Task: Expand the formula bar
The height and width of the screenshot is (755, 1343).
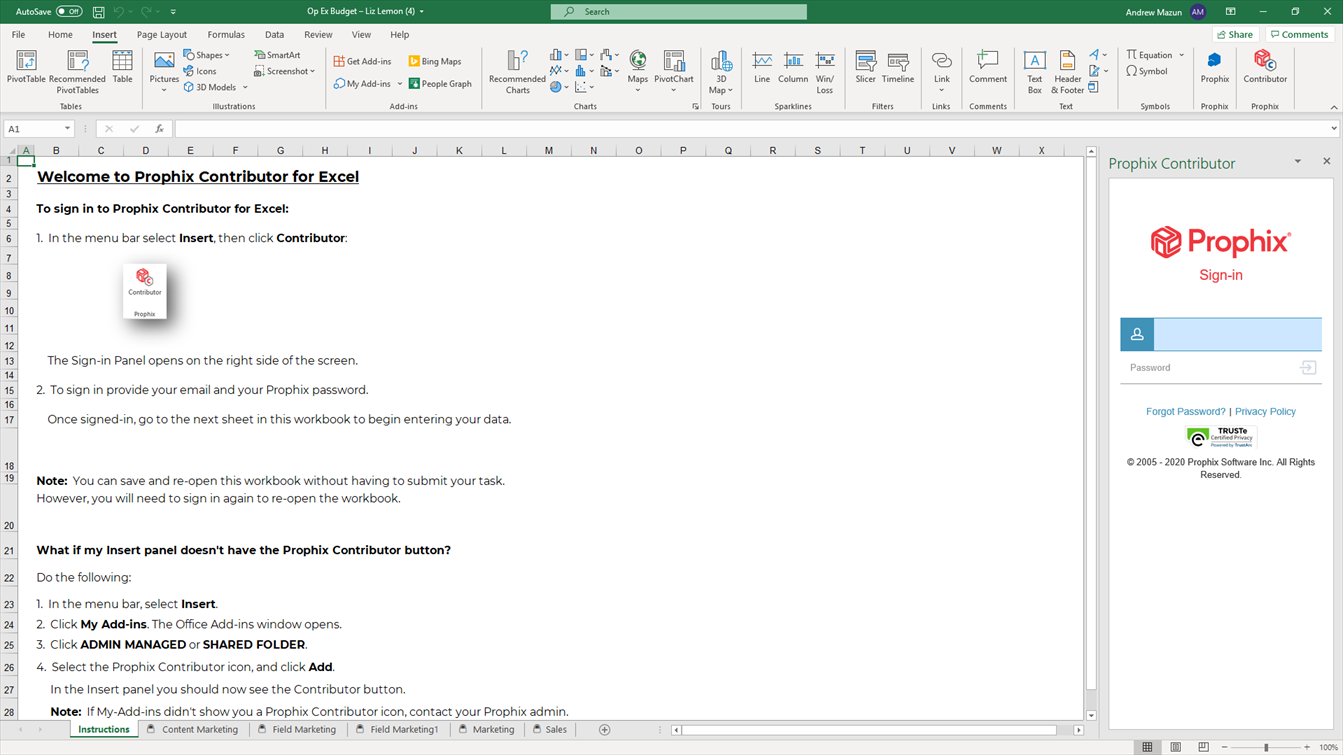Action: (1333, 129)
